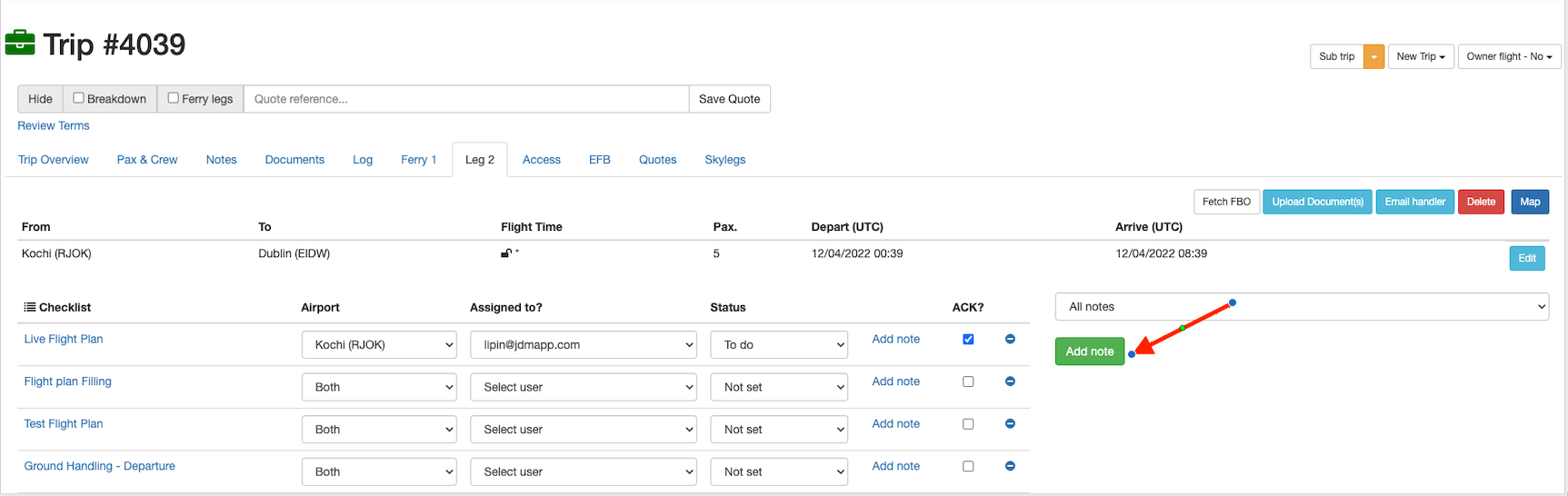Open the To do status dropdown

(778, 345)
